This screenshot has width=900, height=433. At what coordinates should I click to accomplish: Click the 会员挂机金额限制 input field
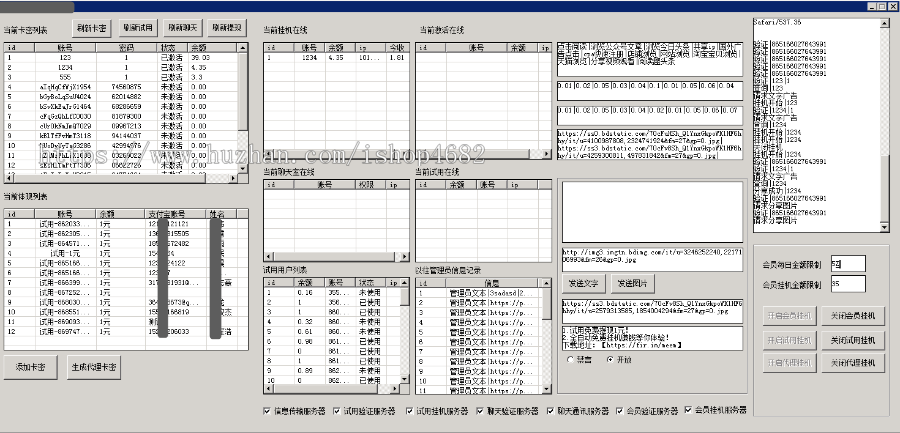click(847, 285)
